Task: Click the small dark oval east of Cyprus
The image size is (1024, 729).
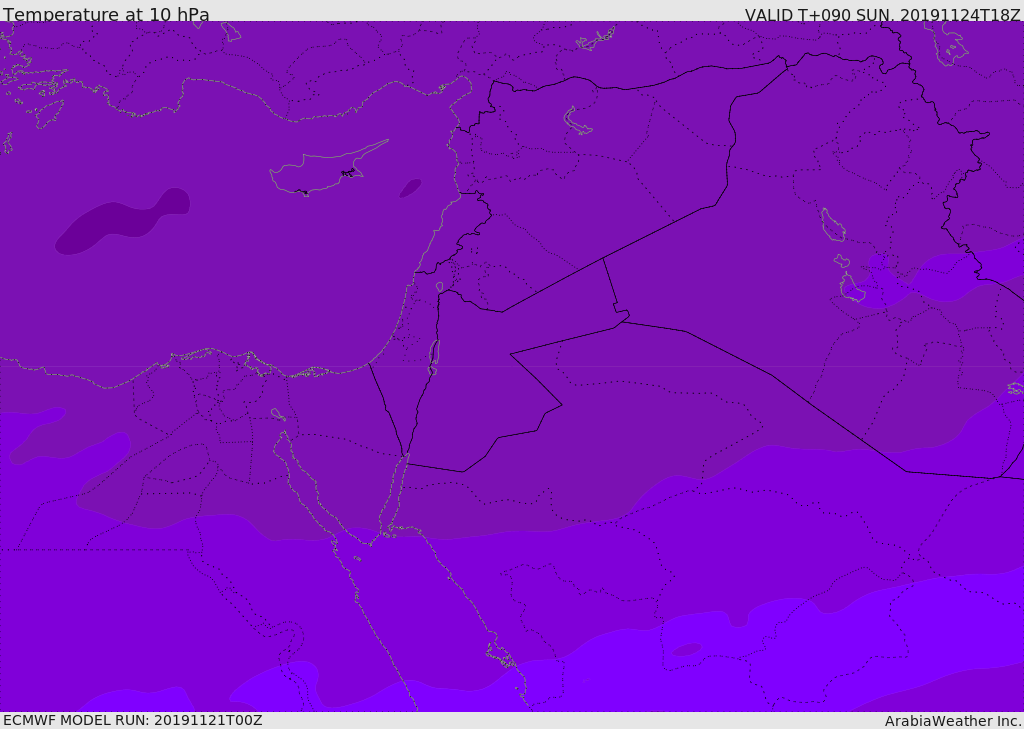Action: click(410, 188)
